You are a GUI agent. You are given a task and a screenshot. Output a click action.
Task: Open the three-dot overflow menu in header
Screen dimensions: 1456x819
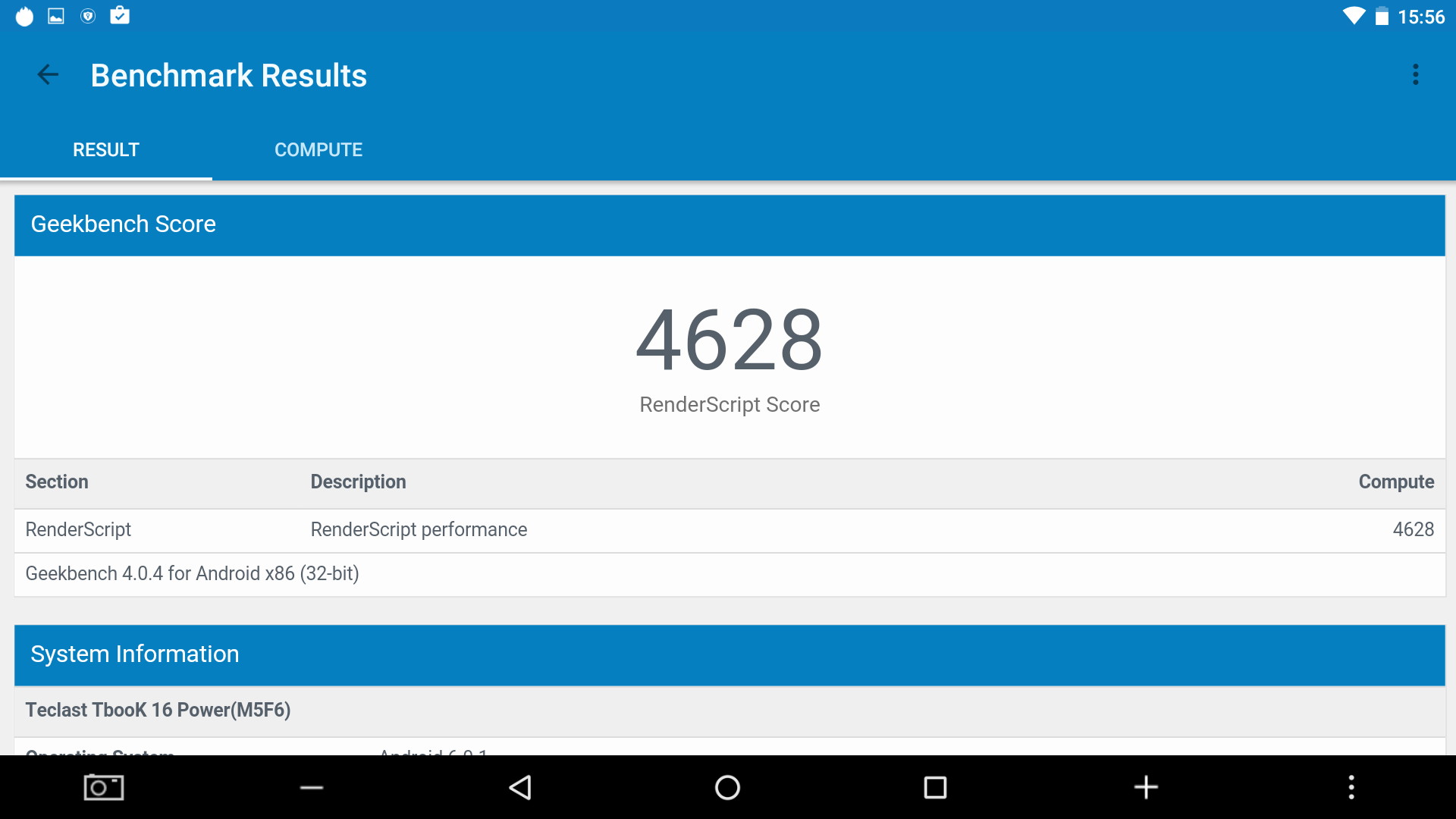(1415, 74)
